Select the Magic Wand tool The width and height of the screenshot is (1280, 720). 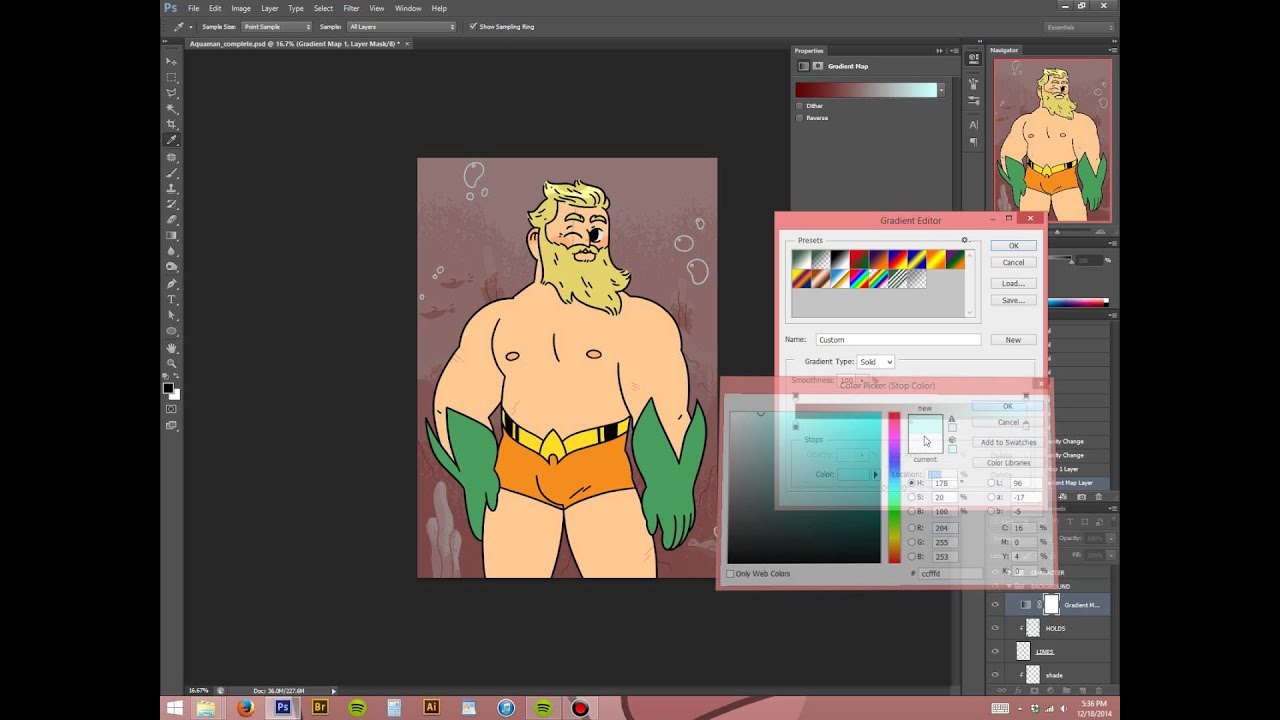click(x=171, y=108)
